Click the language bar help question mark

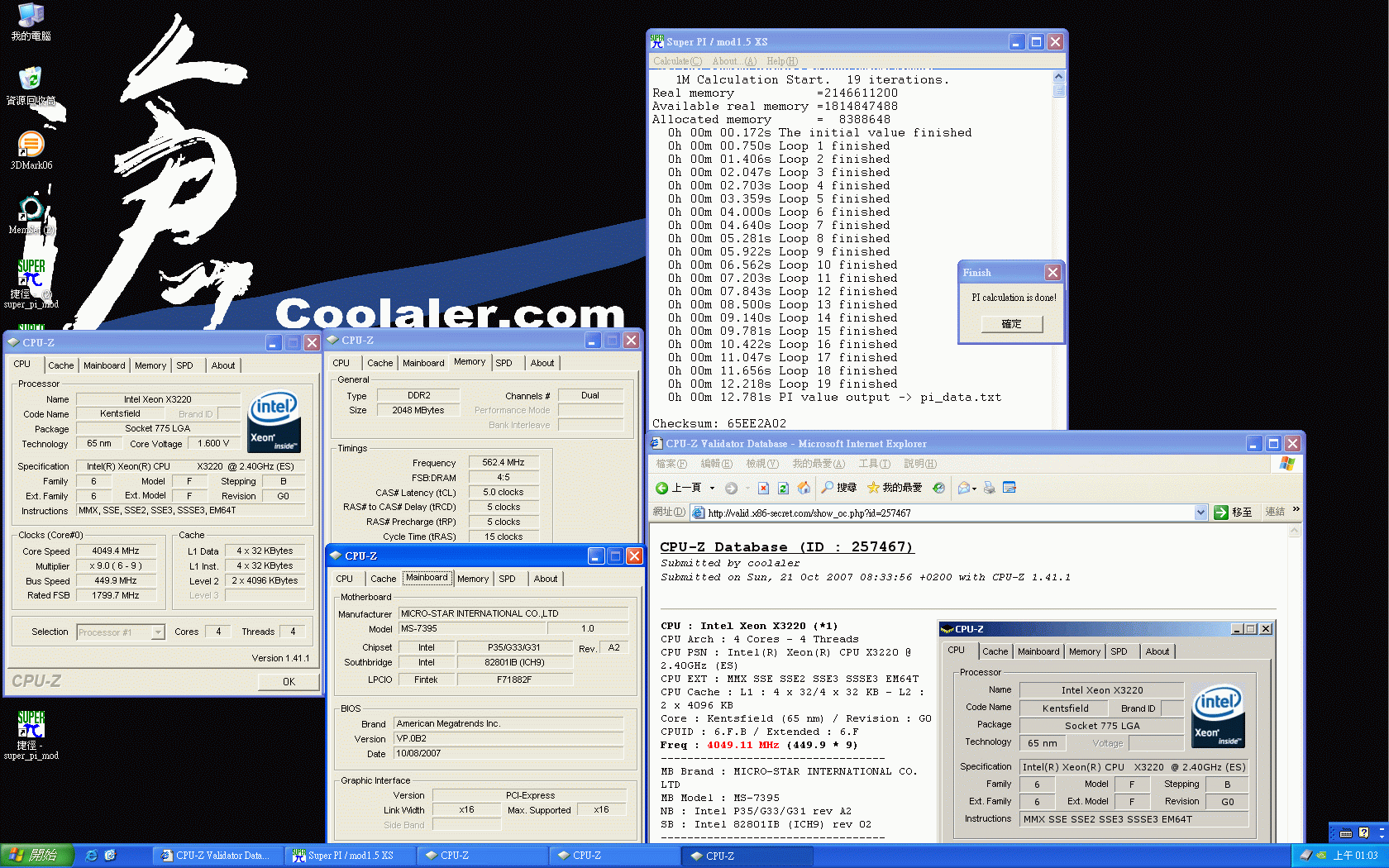1363,832
